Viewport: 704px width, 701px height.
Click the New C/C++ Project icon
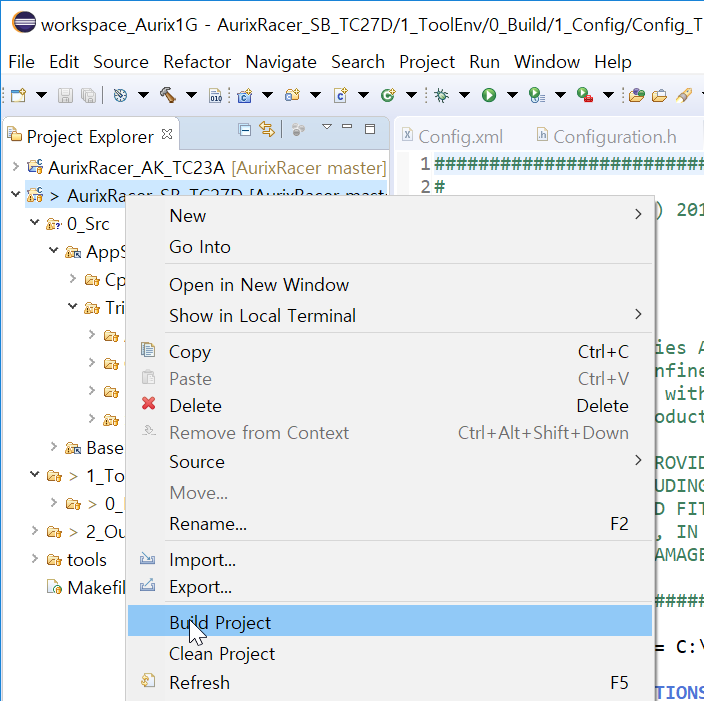(x=245, y=95)
